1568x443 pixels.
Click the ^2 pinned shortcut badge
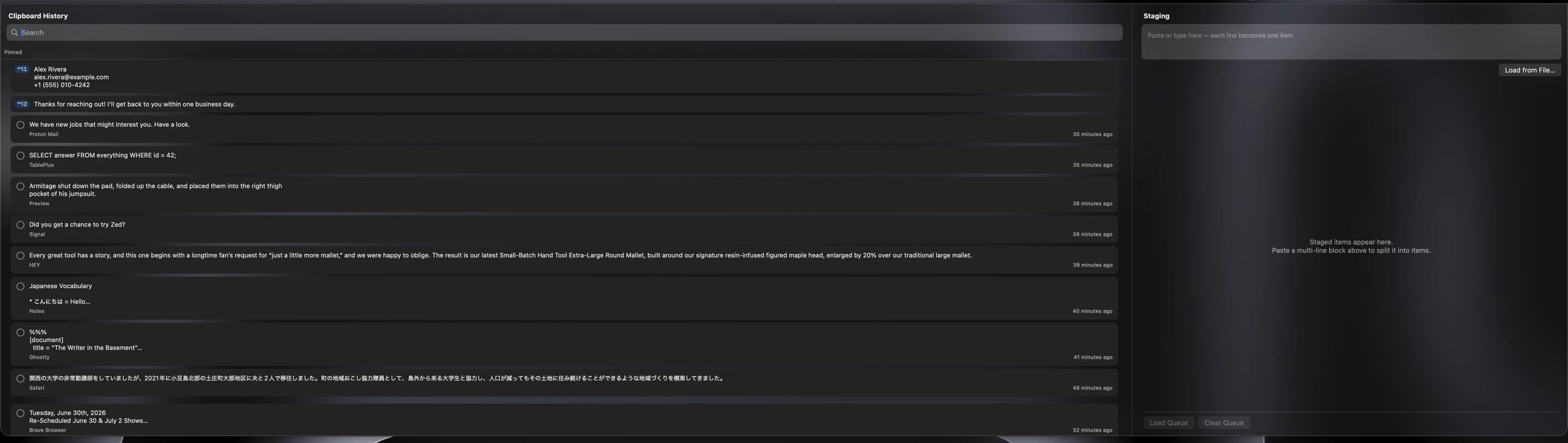point(22,104)
